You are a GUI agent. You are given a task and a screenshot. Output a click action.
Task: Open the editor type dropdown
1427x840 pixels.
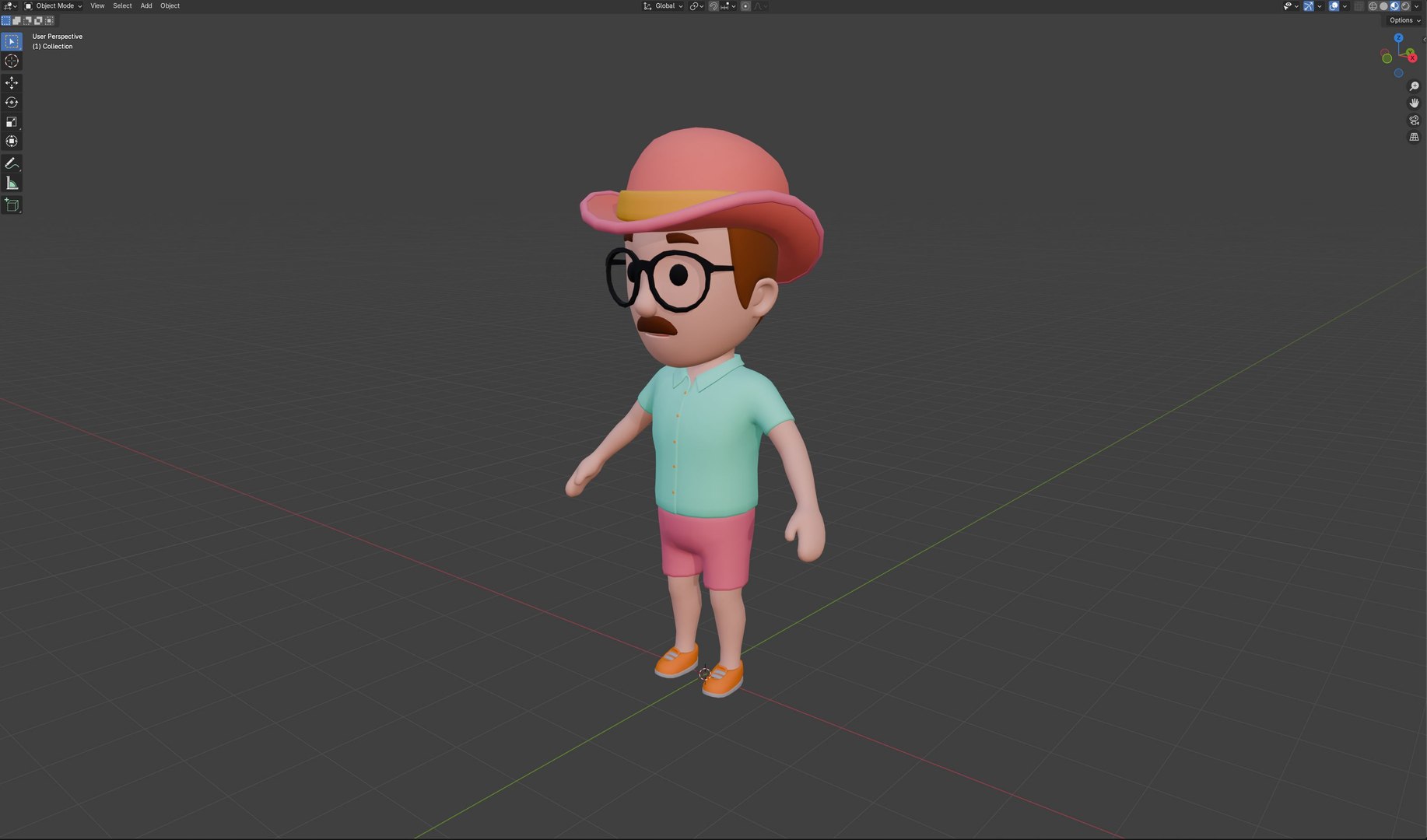[9, 6]
